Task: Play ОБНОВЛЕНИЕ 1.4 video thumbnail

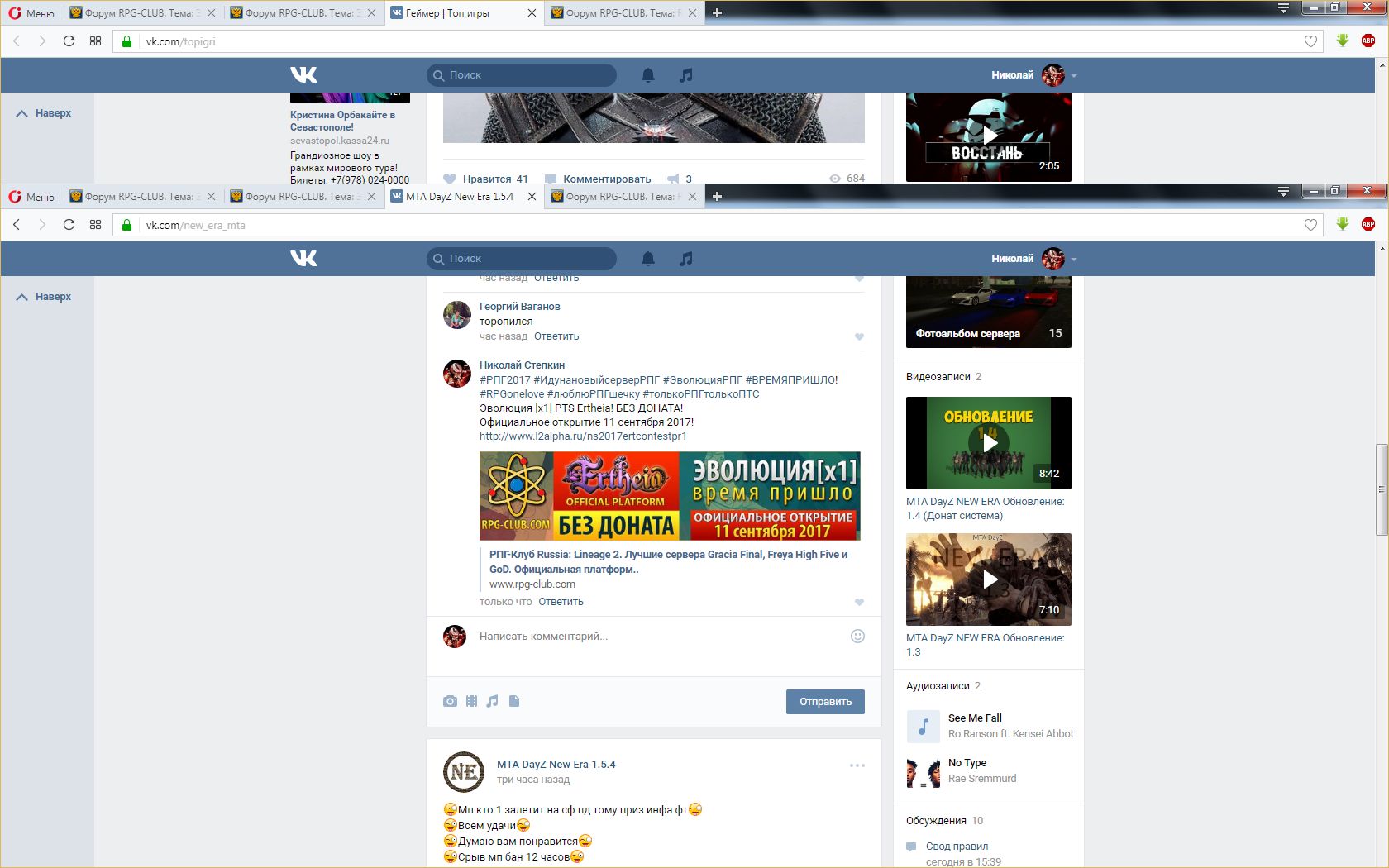Action: click(989, 443)
